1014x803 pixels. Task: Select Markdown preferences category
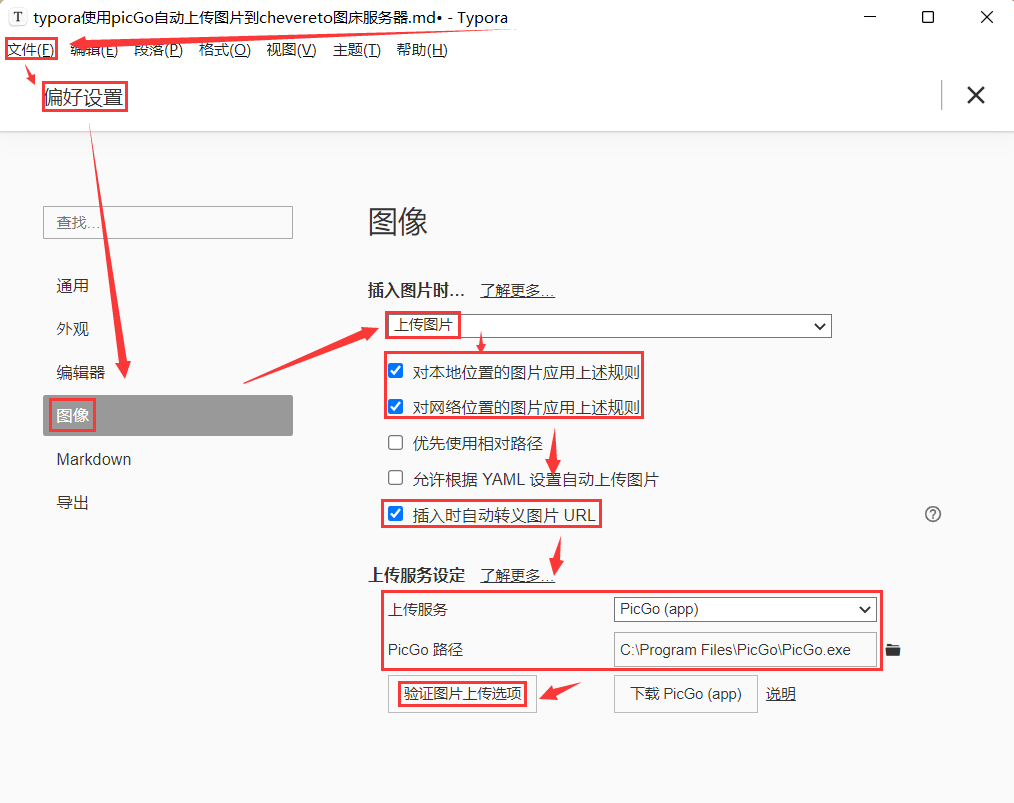point(167,459)
